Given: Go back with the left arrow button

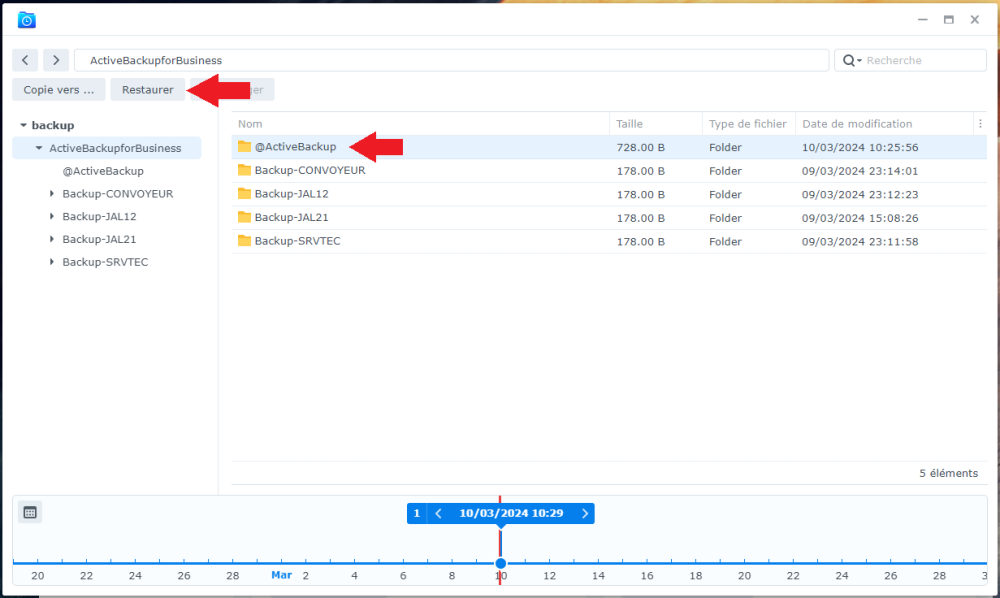Looking at the screenshot, I should (x=25, y=60).
